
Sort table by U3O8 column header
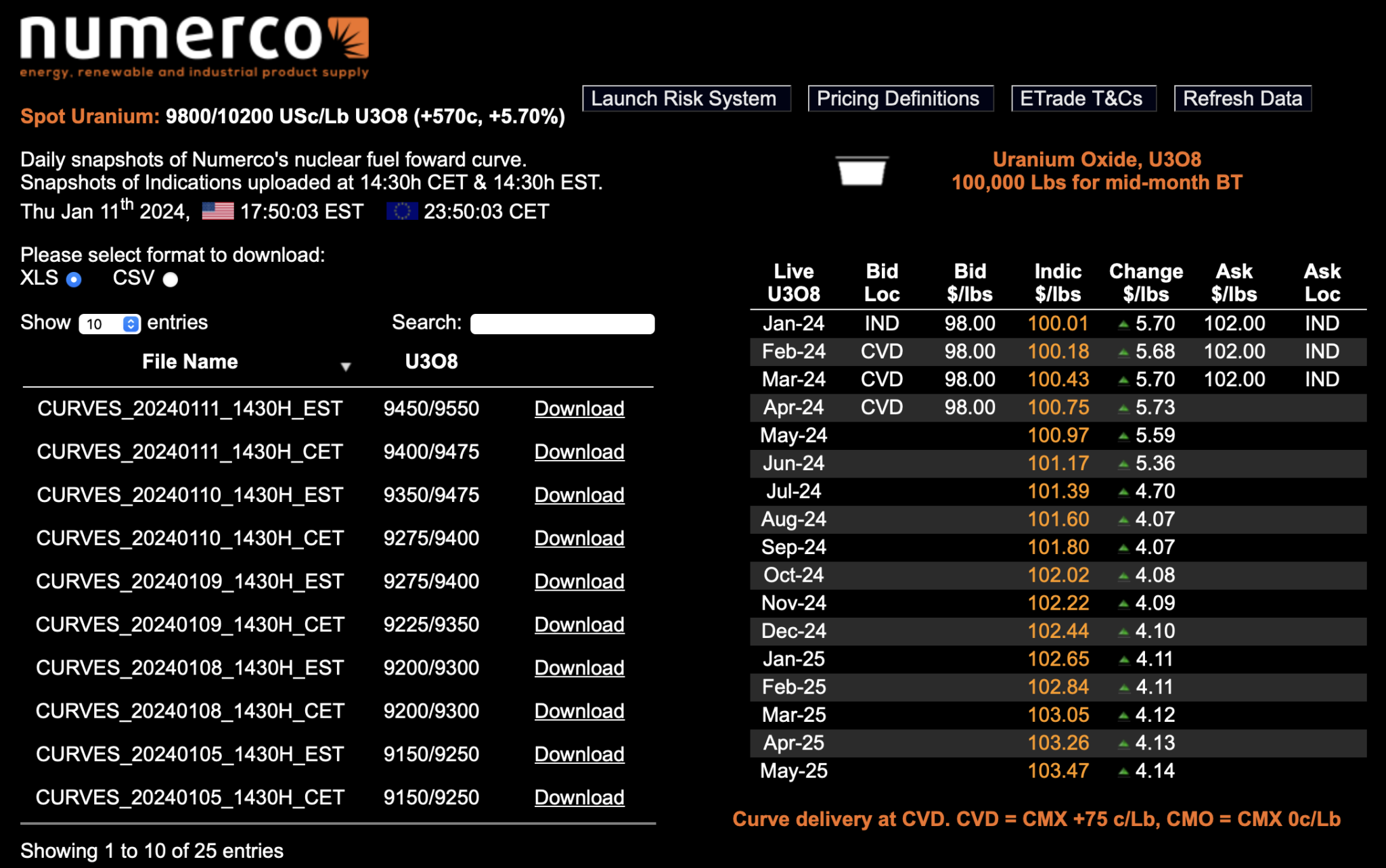[431, 362]
